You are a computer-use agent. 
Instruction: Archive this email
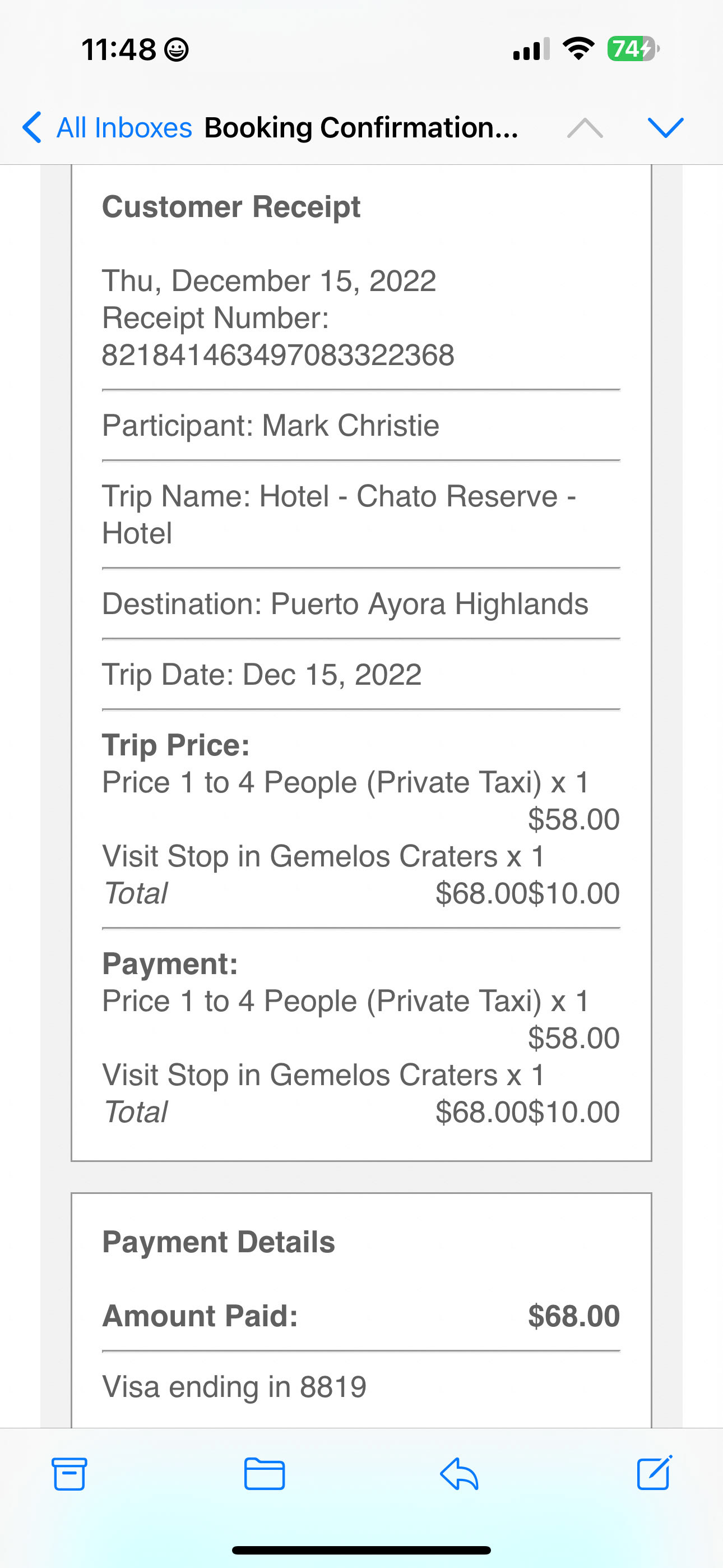pos(69,1474)
